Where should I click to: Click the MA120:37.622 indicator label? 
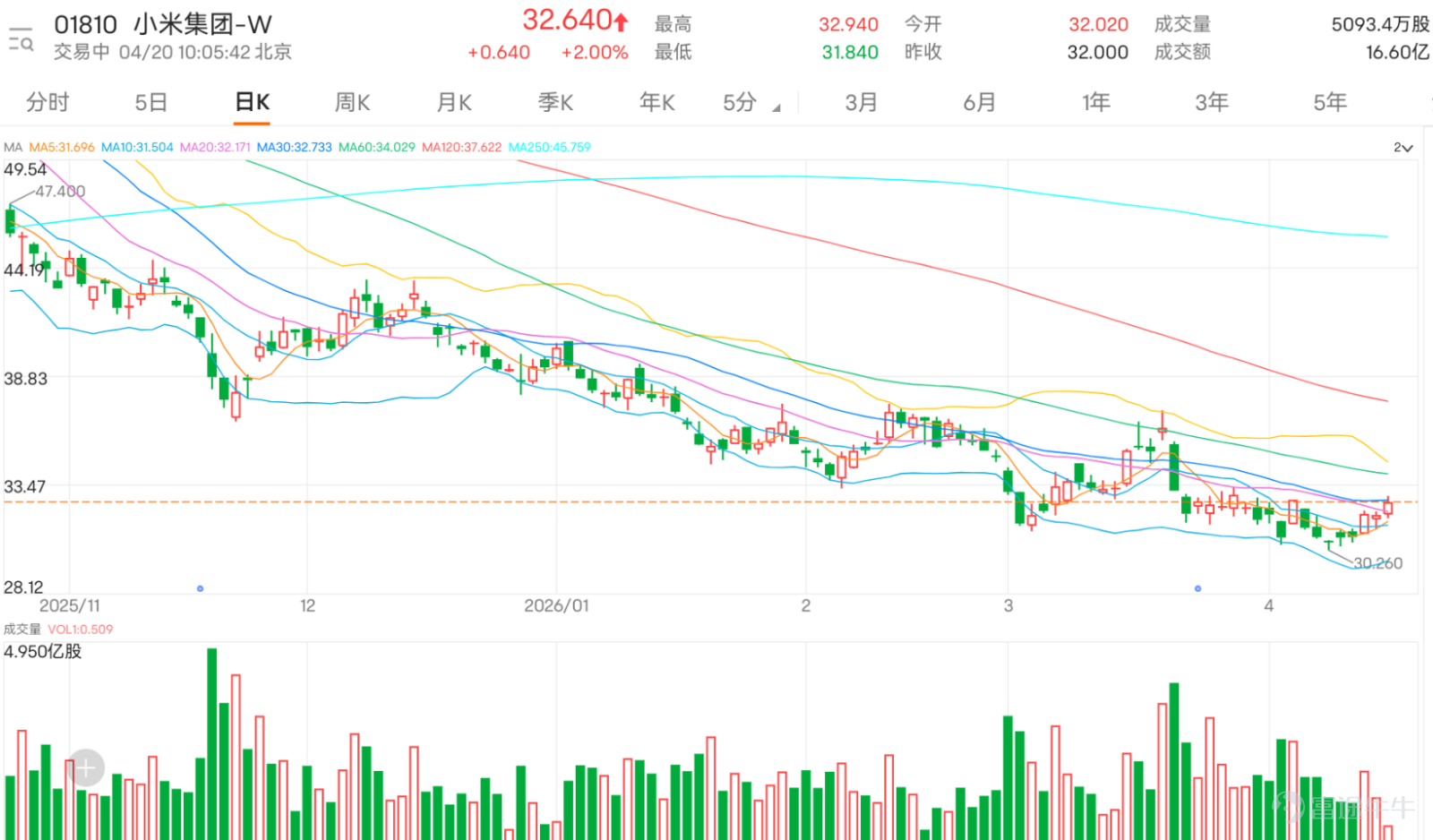coord(462,147)
